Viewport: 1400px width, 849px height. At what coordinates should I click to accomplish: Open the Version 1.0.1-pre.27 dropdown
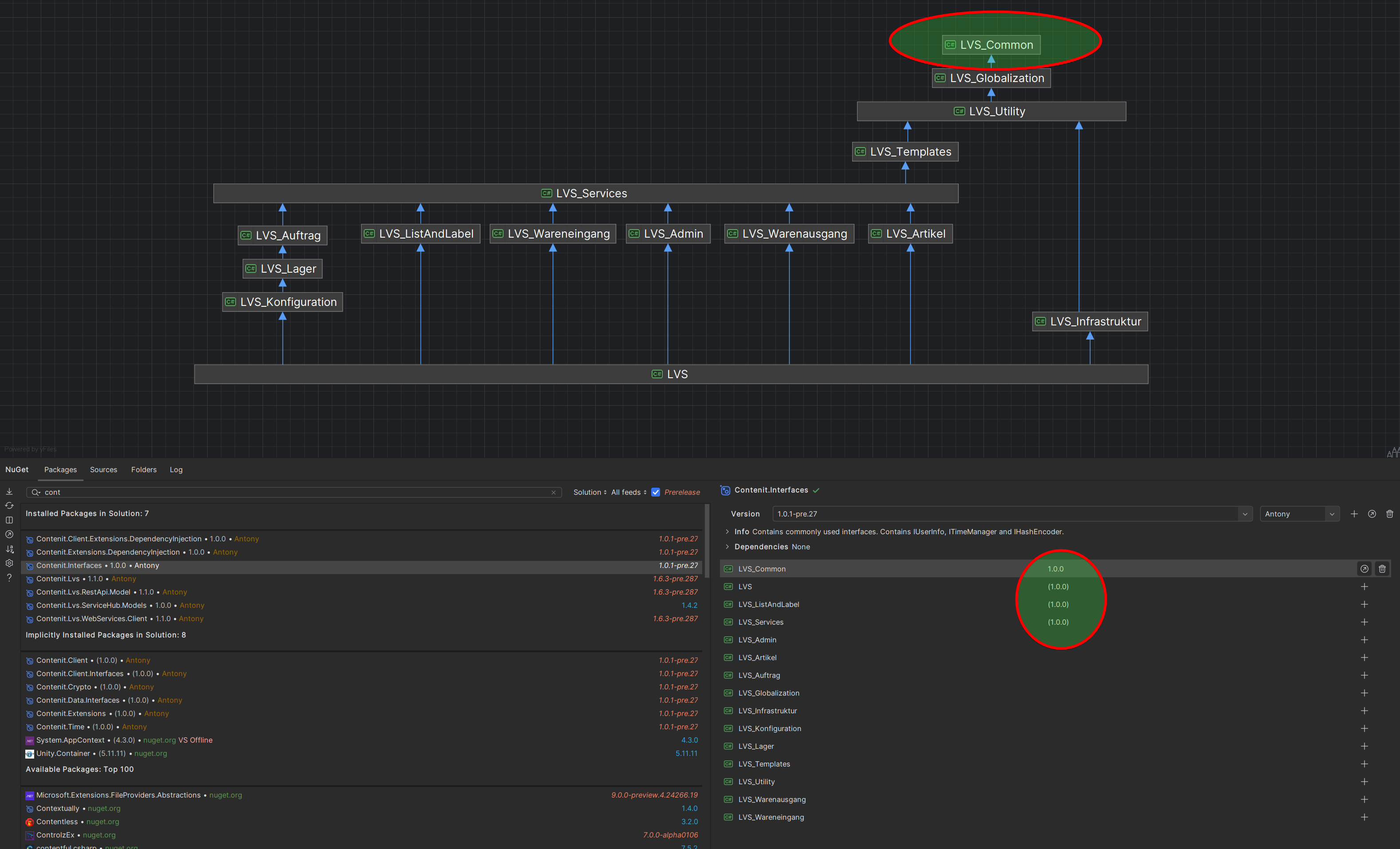point(1244,514)
